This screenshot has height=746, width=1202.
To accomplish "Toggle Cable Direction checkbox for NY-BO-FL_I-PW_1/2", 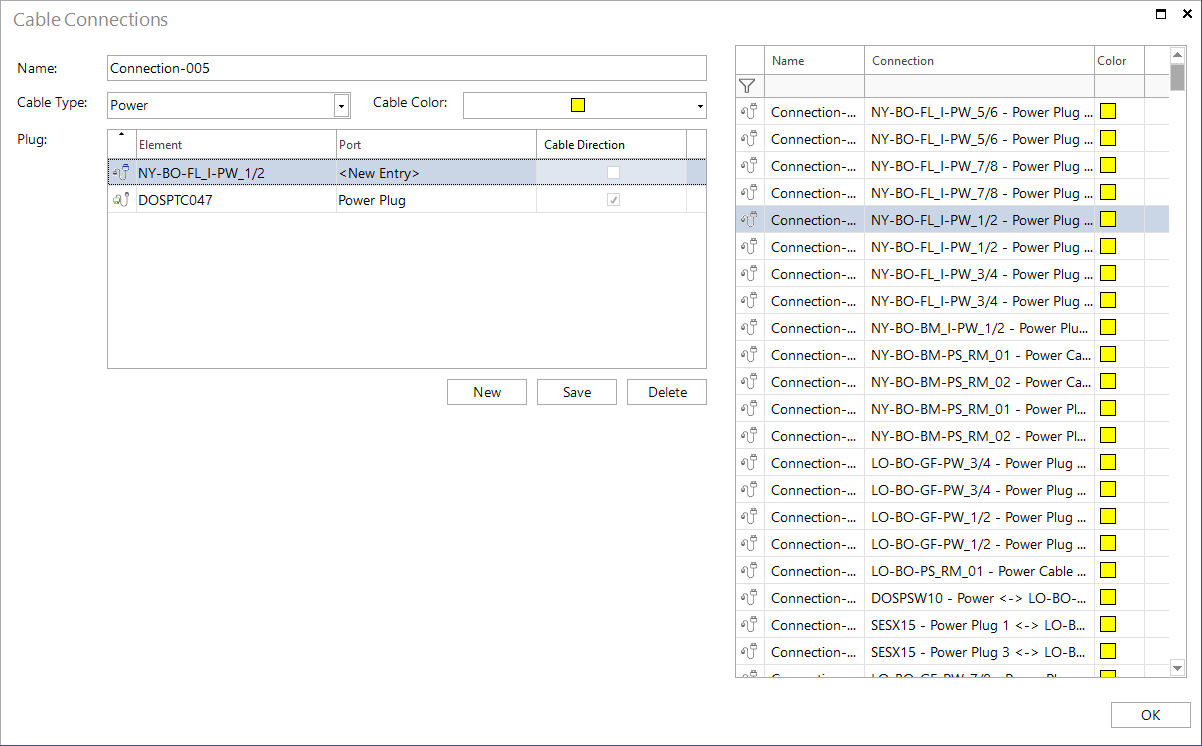I will 613,173.
